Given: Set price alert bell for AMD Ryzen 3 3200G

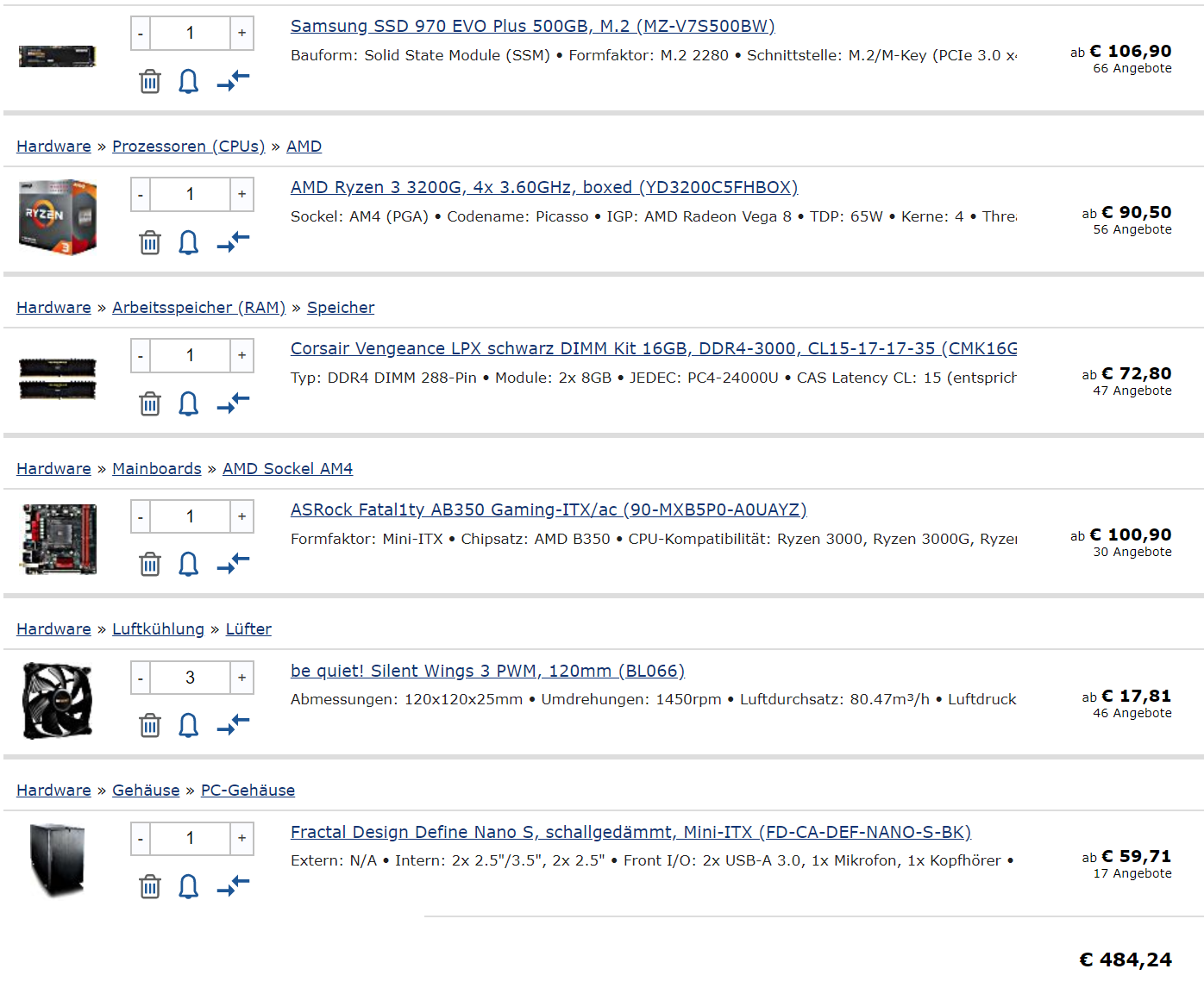Looking at the screenshot, I should pyautogui.click(x=188, y=243).
